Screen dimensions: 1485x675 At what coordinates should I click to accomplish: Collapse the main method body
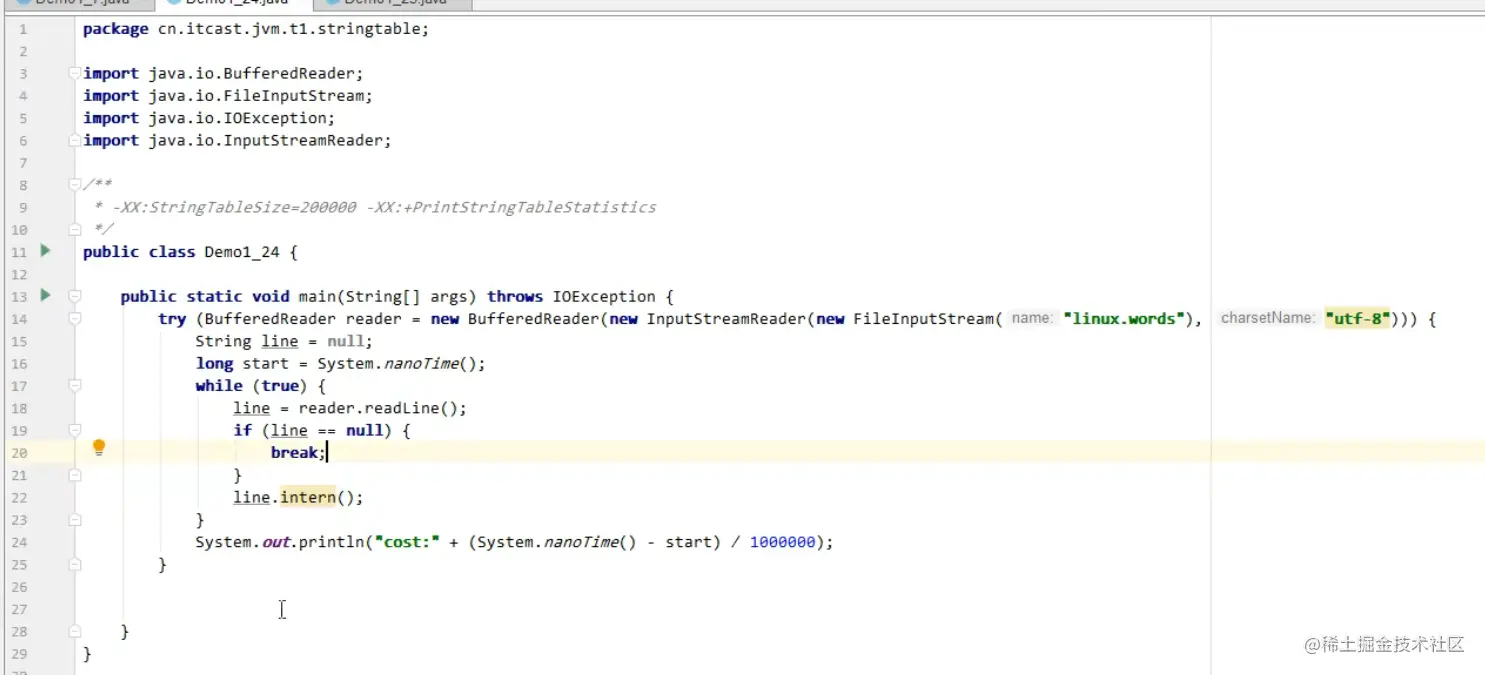(74, 296)
